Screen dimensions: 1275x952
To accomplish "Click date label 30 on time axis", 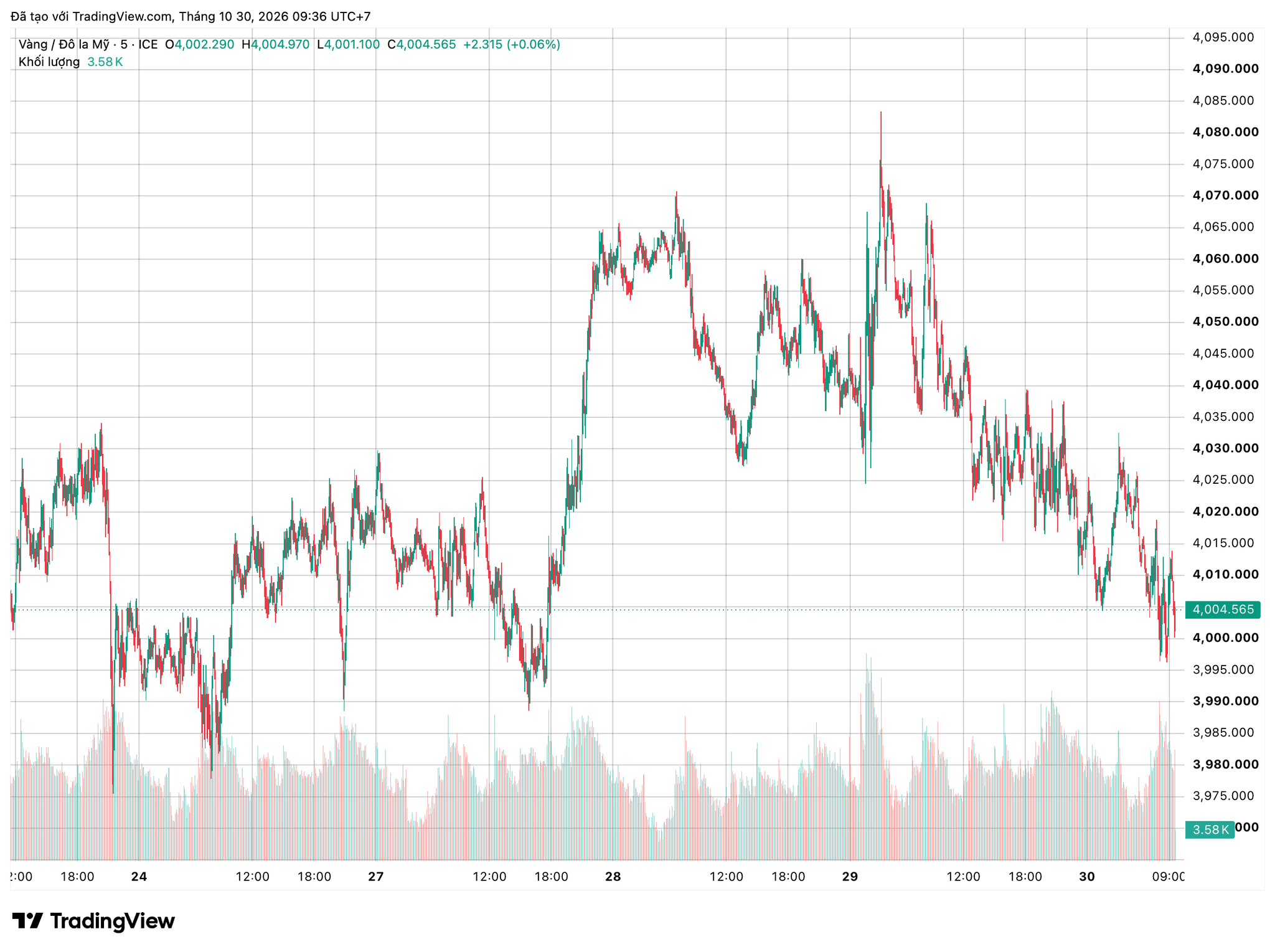I will point(1086,877).
